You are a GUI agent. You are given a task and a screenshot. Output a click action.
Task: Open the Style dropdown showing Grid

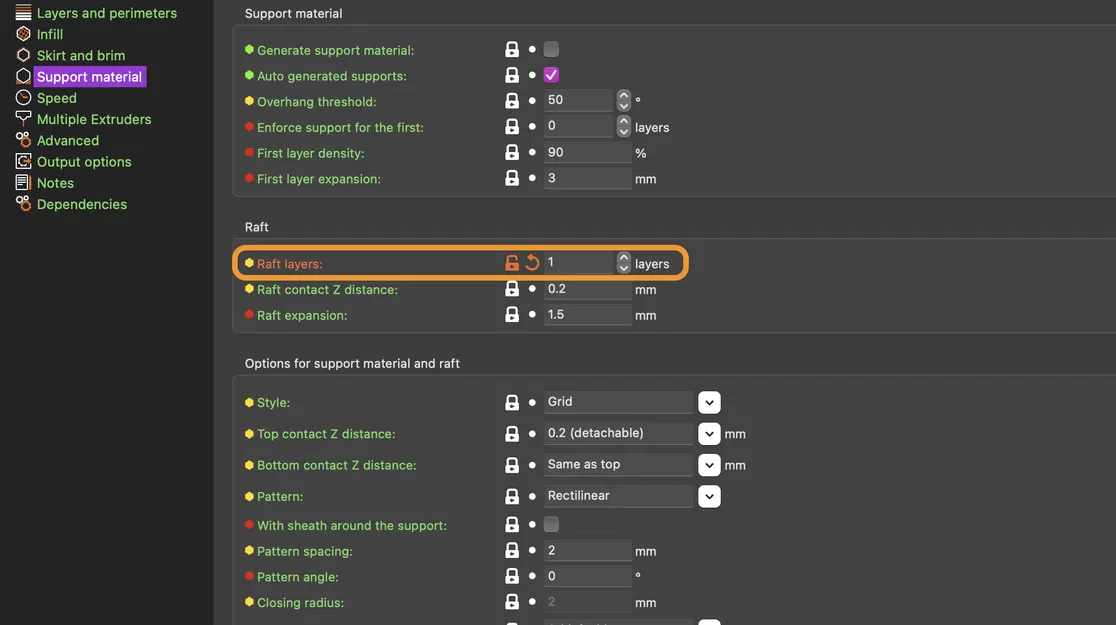(709, 402)
